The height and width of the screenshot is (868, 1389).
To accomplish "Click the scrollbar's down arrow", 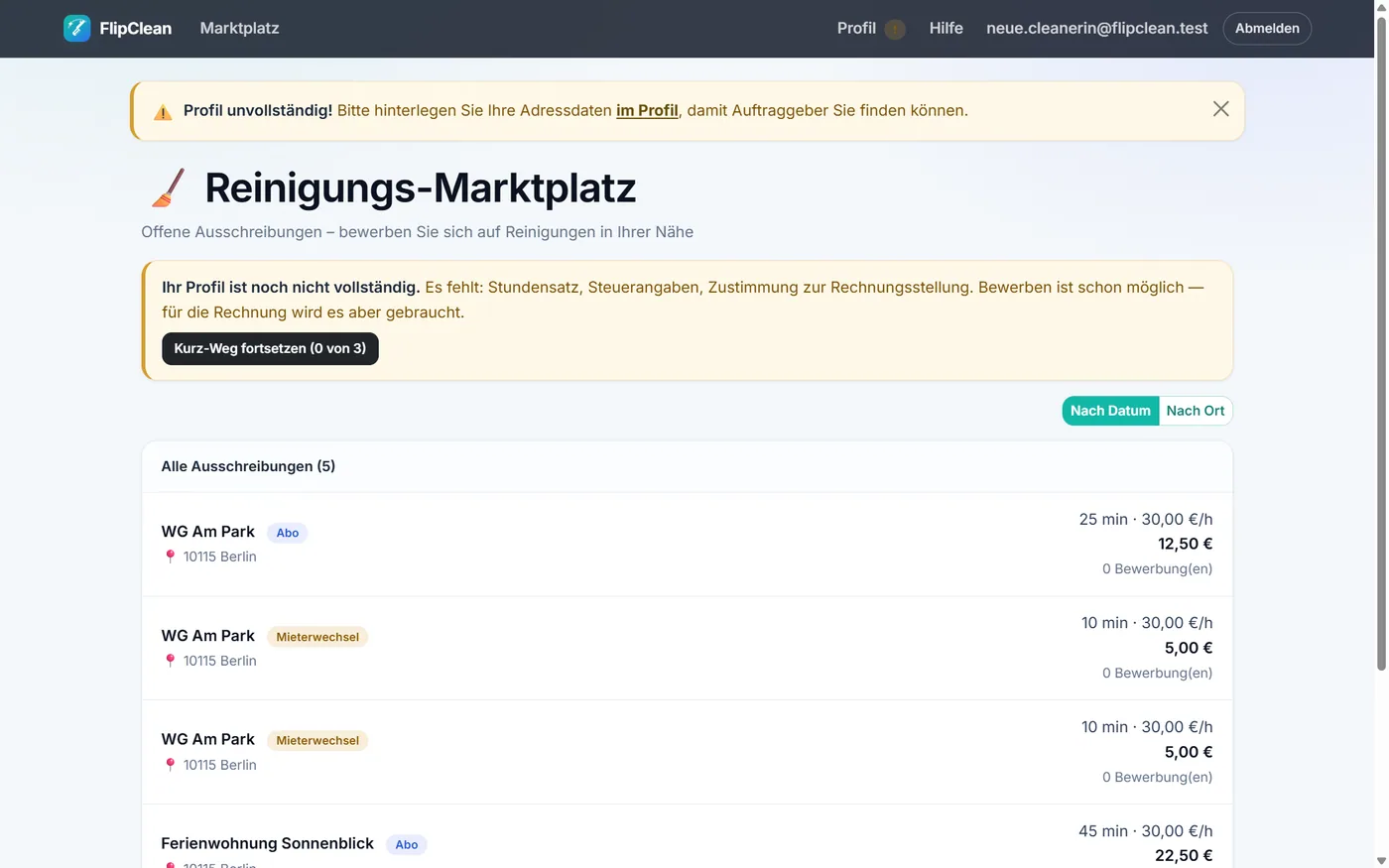I will [1381, 860].
